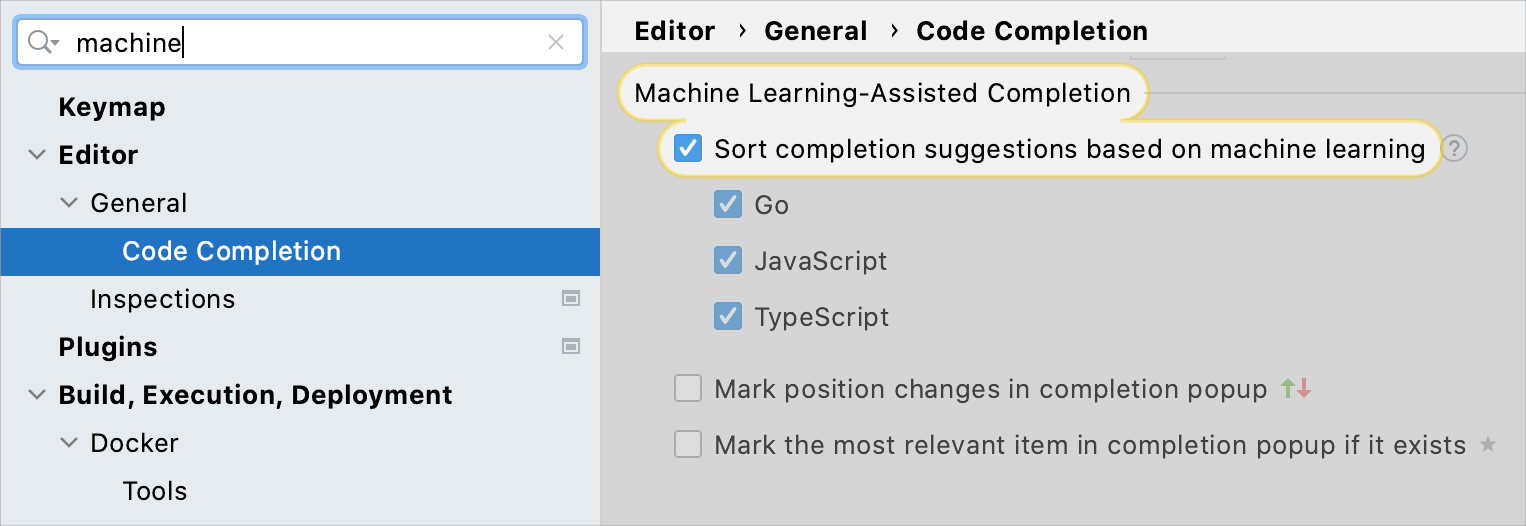
Task: Toggle the Go checkbox
Action: 728,205
